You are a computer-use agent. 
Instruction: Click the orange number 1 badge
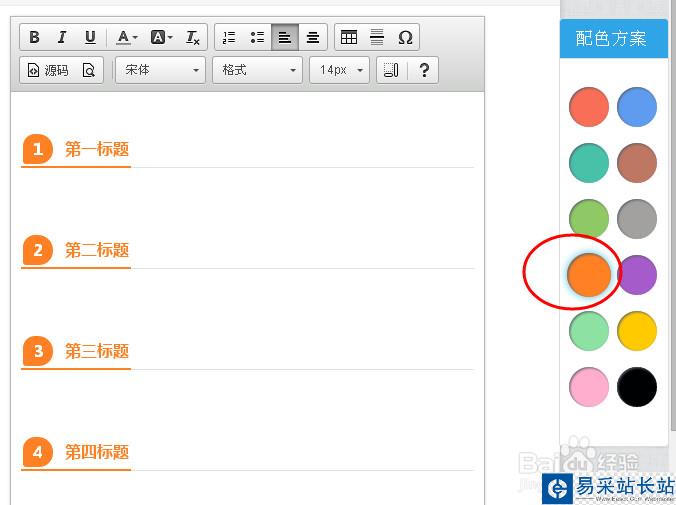(x=38, y=149)
